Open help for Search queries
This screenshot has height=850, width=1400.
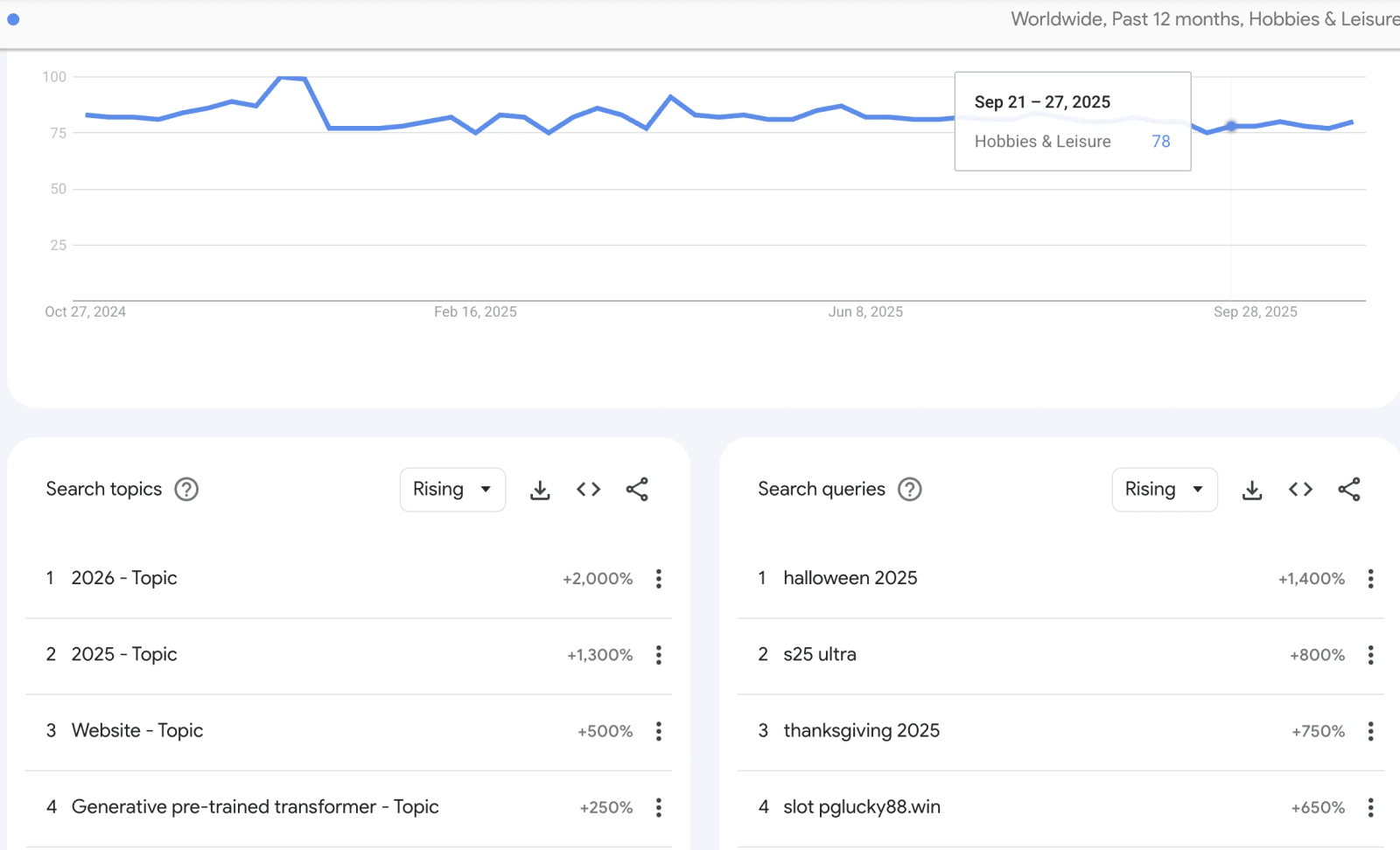coord(910,489)
